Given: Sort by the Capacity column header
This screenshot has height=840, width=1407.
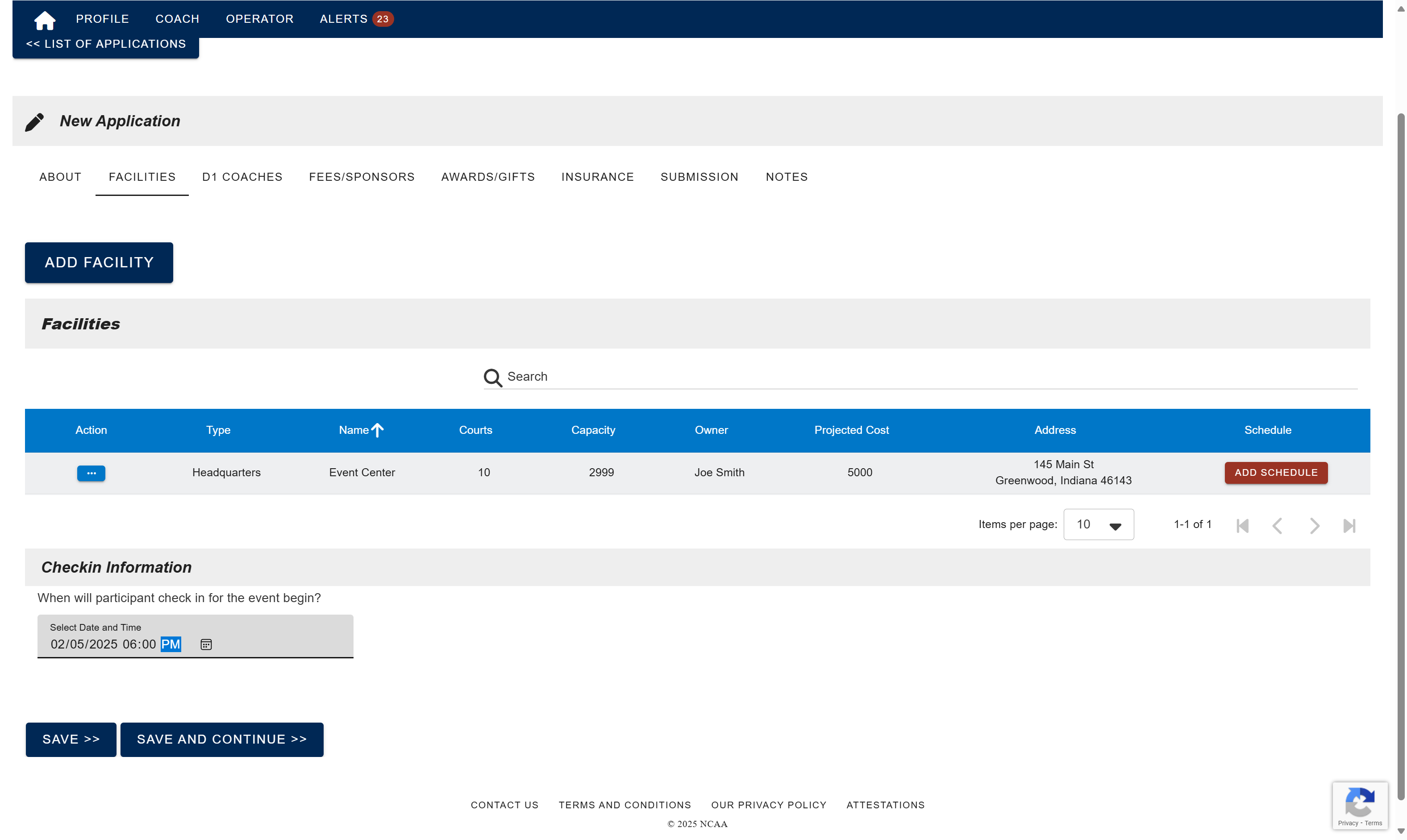Looking at the screenshot, I should click(592, 430).
